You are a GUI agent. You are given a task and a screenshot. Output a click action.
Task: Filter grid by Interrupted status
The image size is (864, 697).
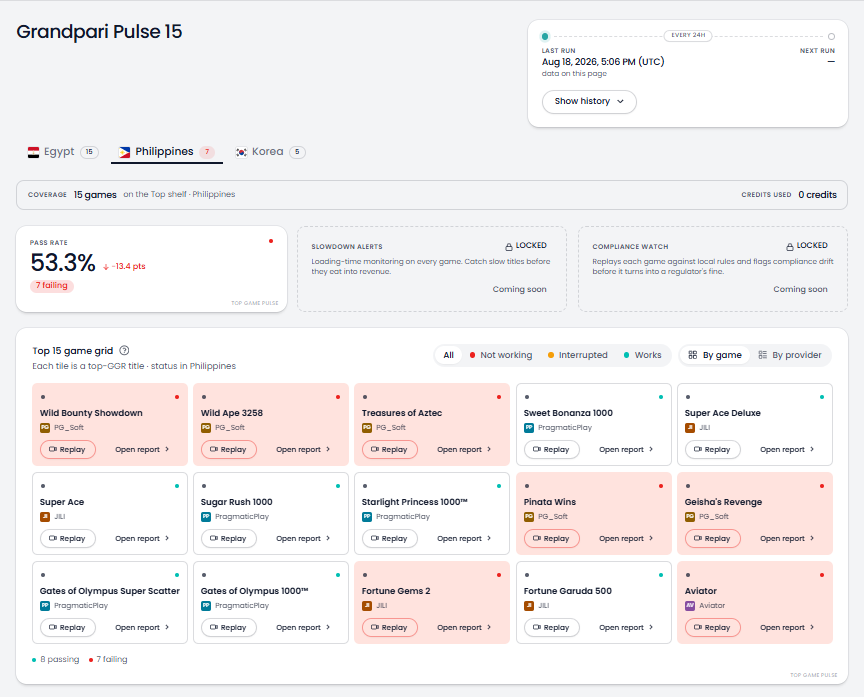click(577, 355)
